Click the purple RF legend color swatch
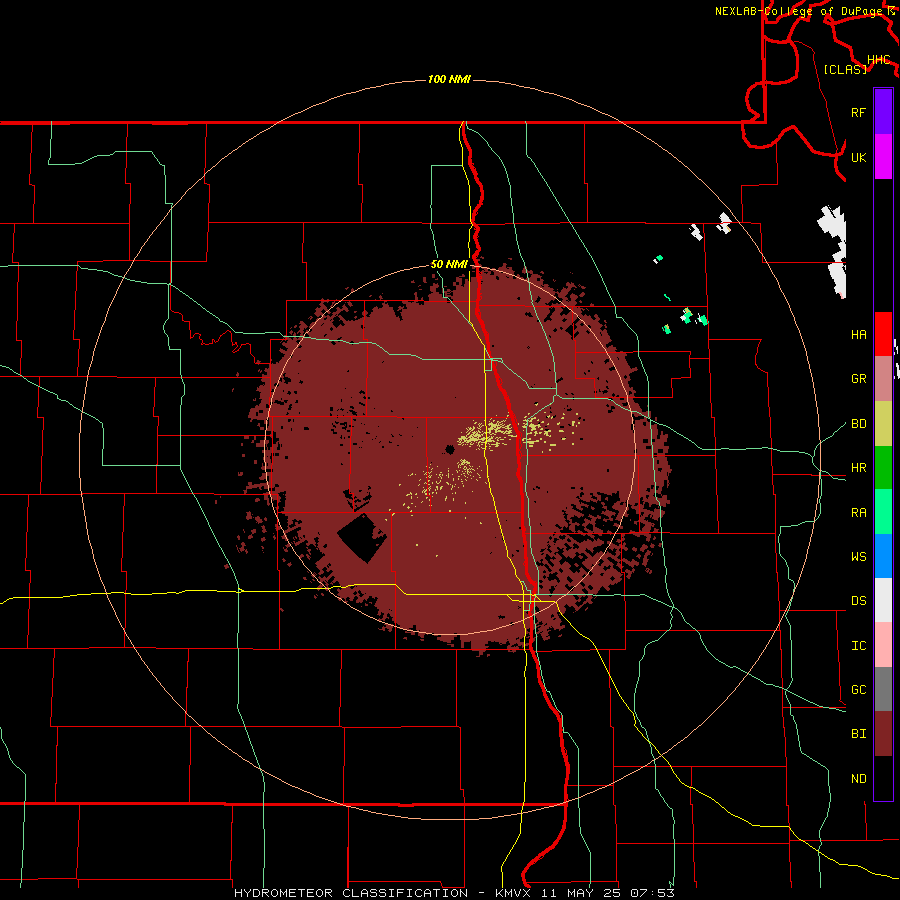The image size is (900, 900). (883, 112)
